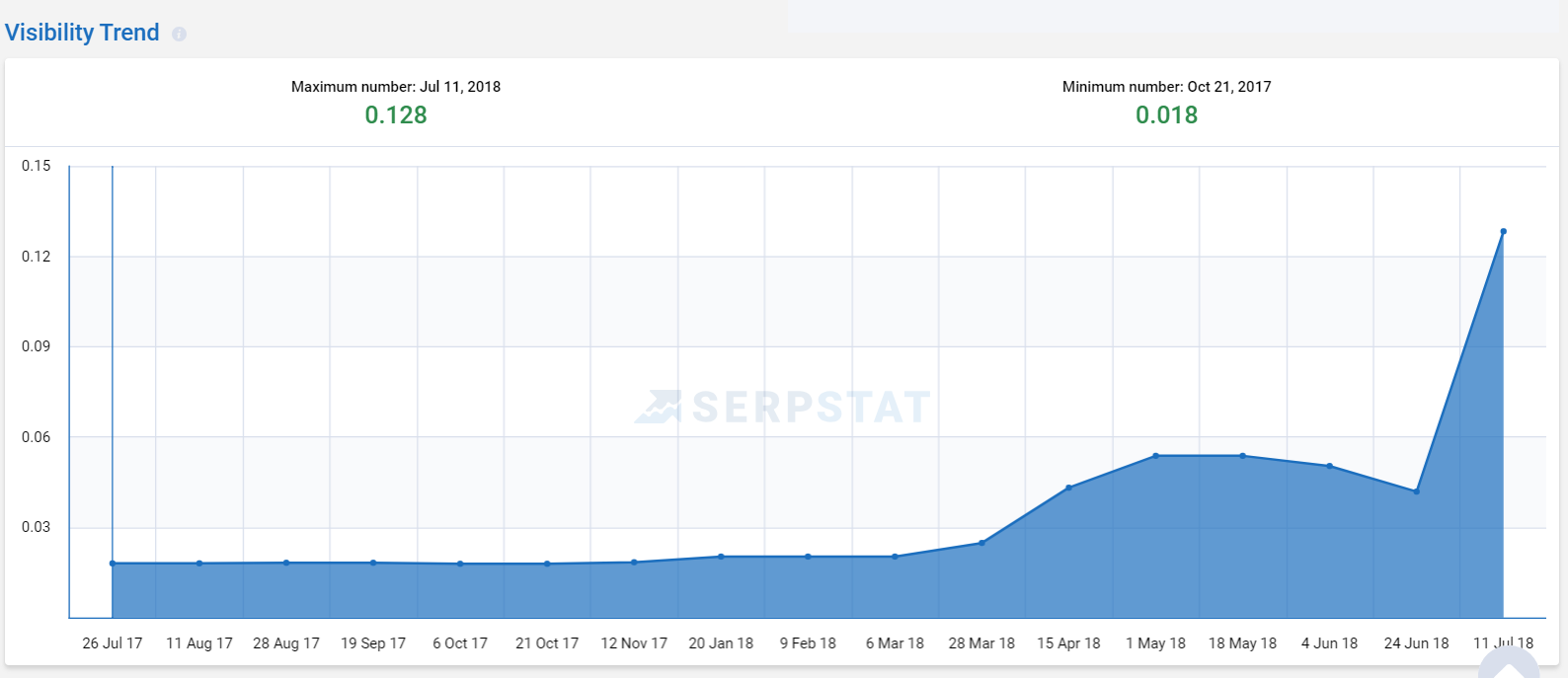
Task: Select the maximum value 0.128
Action: click(396, 115)
